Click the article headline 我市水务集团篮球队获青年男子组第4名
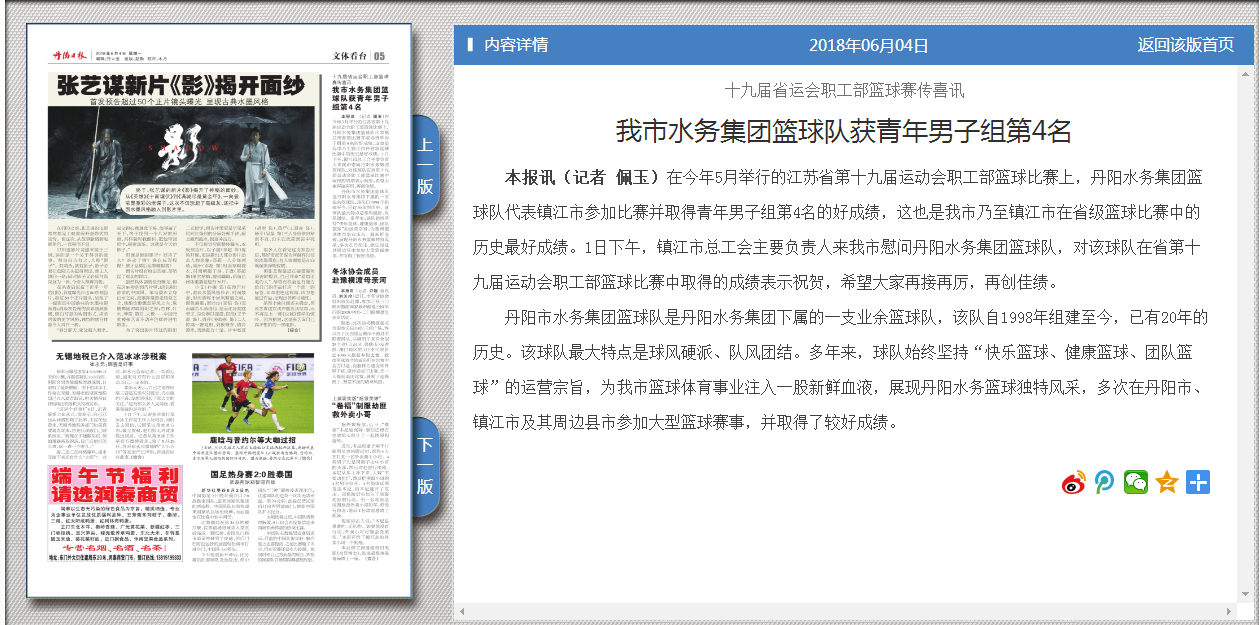This screenshot has width=1260, height=625. 843,131
